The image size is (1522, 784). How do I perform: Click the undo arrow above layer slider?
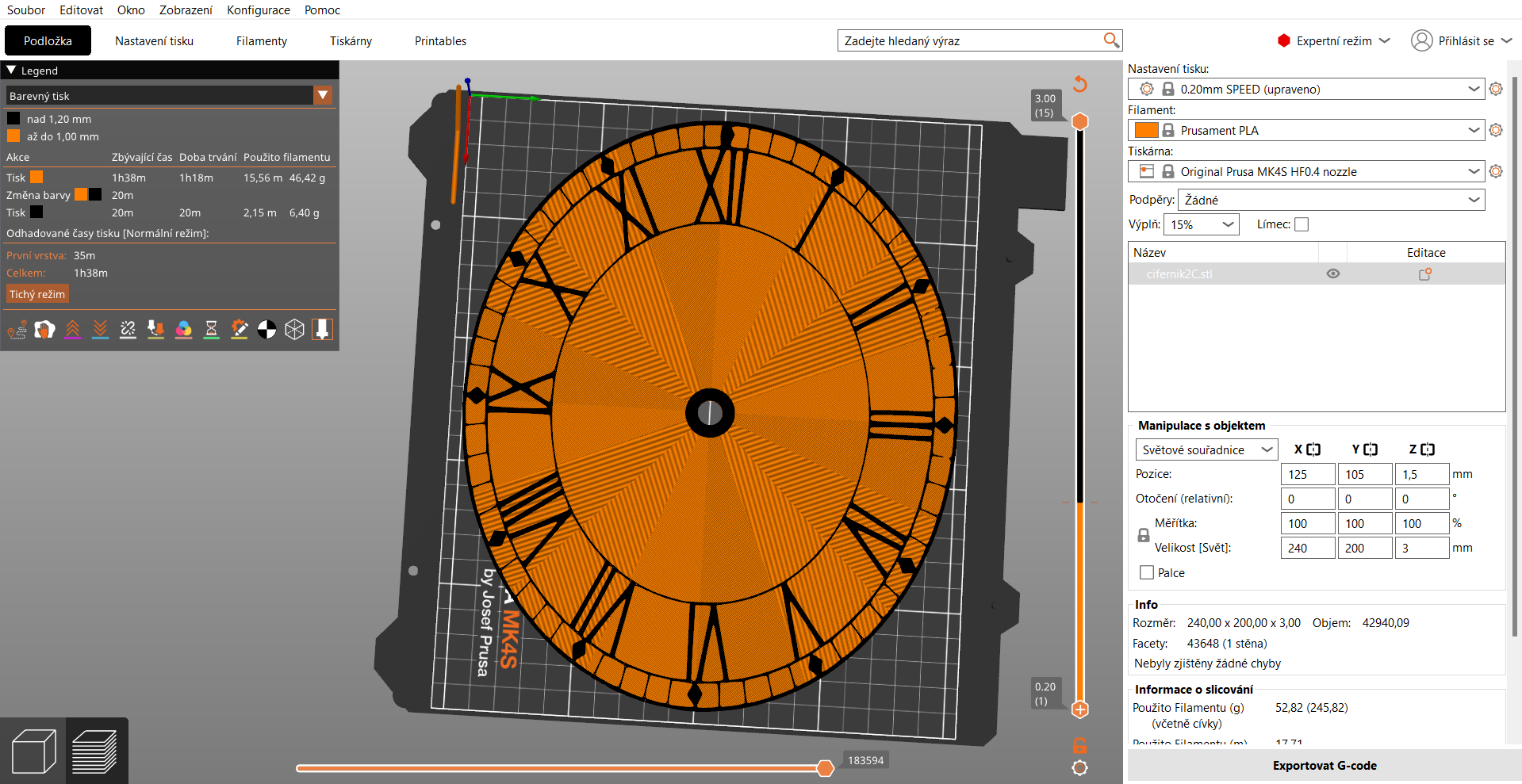(x=1079, y=84)
